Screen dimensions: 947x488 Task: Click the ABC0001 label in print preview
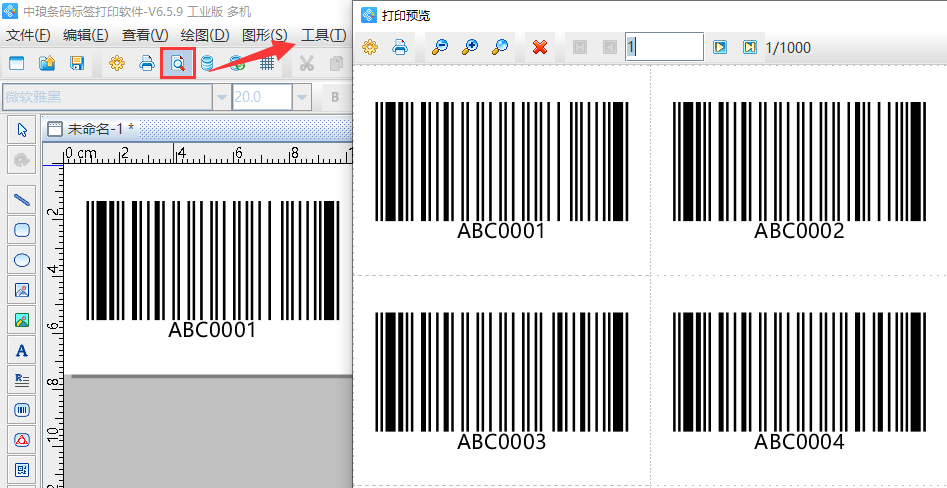(x=501, y=231)
